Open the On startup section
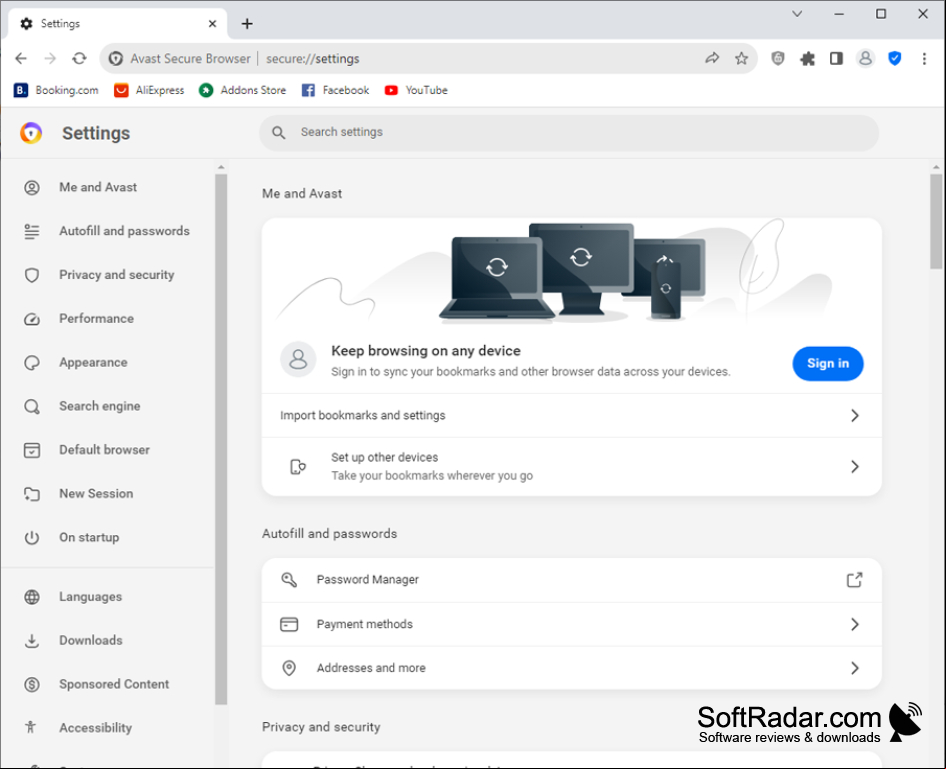 (x=89, y=537)
